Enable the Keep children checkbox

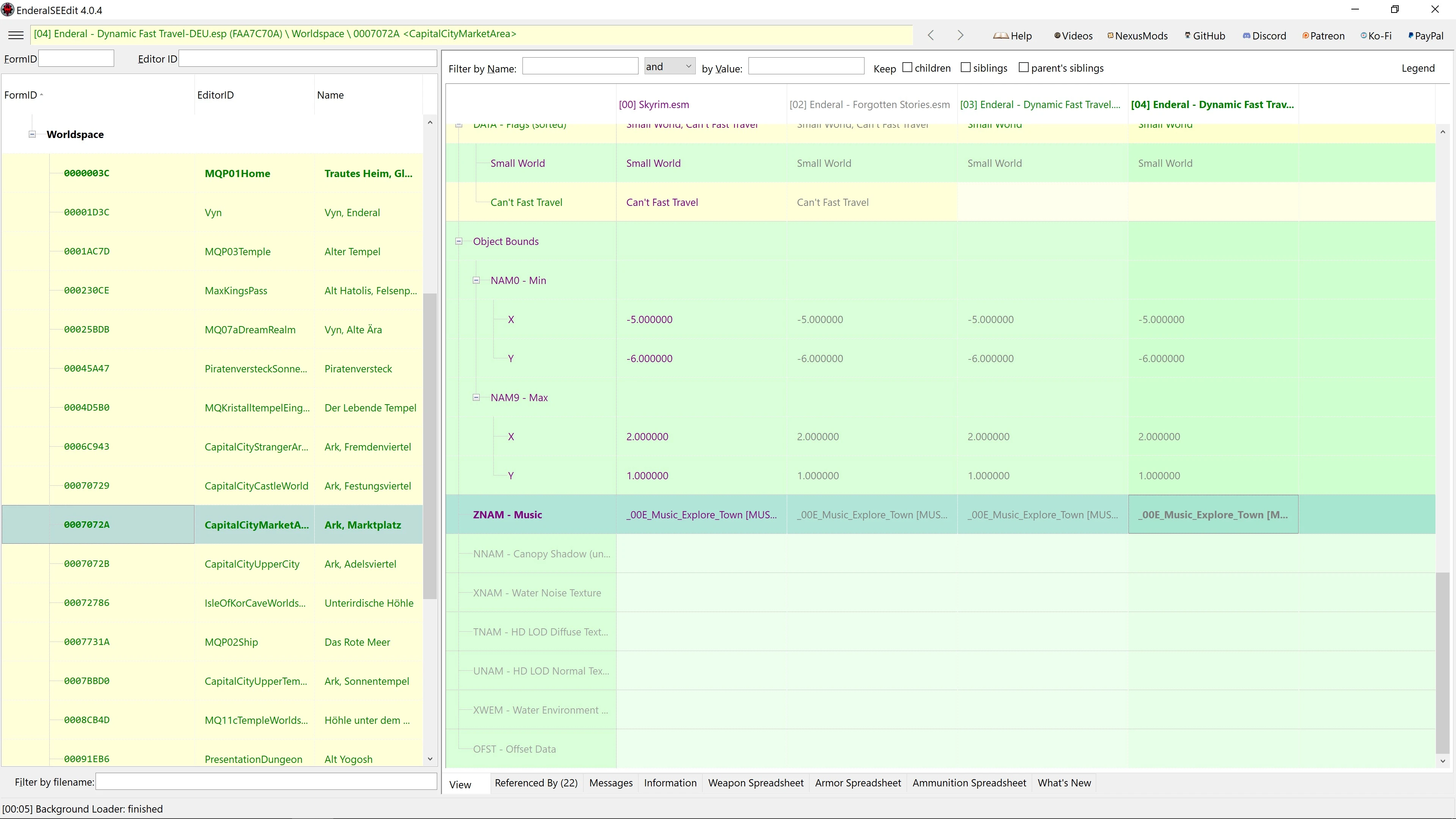[907, 67]
